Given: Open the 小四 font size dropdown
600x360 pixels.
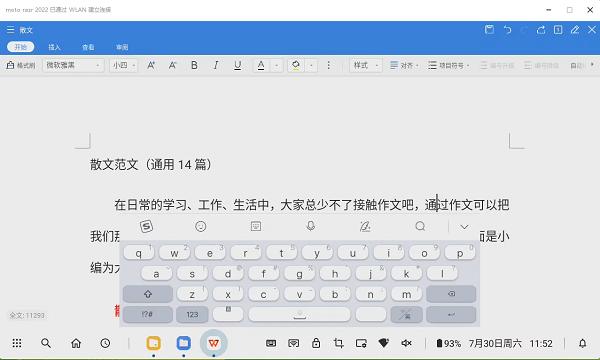Looking at the screenshot, I should [x=123, y=65].
